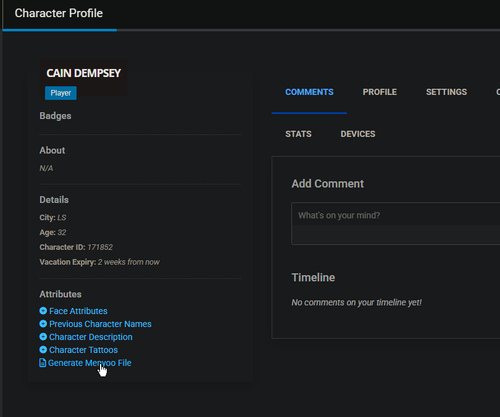
Task: Click the Timeline heading
Action: [x=313, y=277]
